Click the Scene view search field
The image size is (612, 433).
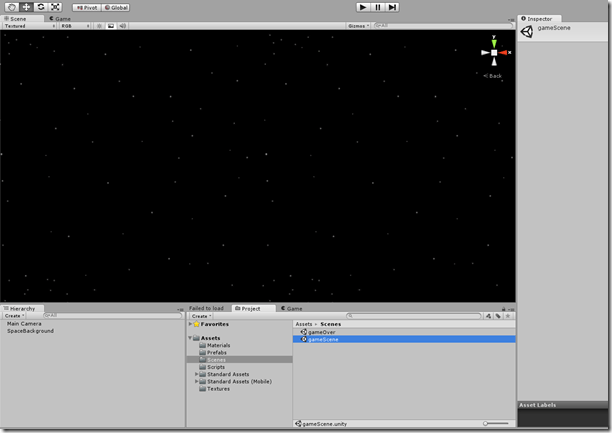tap(440, 25)
